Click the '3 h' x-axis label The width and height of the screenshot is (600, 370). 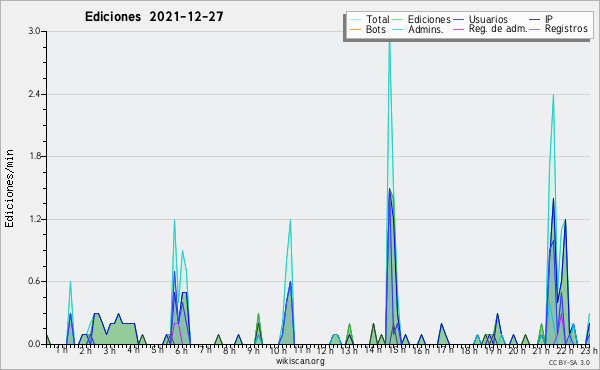click(x=109, y=350)
